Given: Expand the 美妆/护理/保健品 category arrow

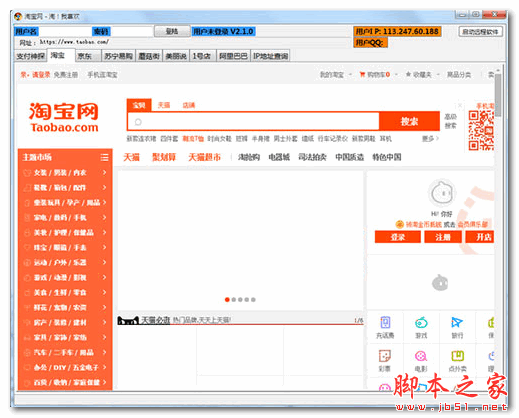Looking at the screenshot, I should click(105, 233).
